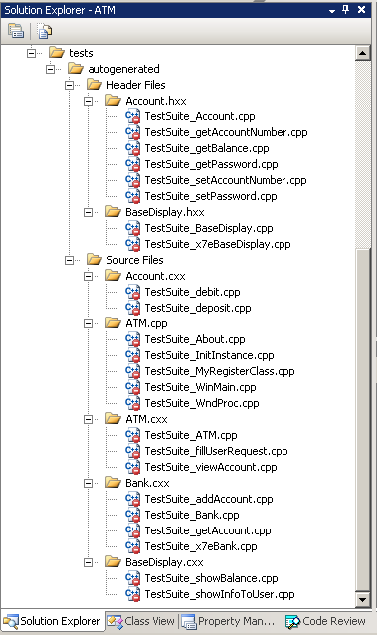Open the window position dropdown arrow in title bar
Screen dimensions: 377x635
332,11
